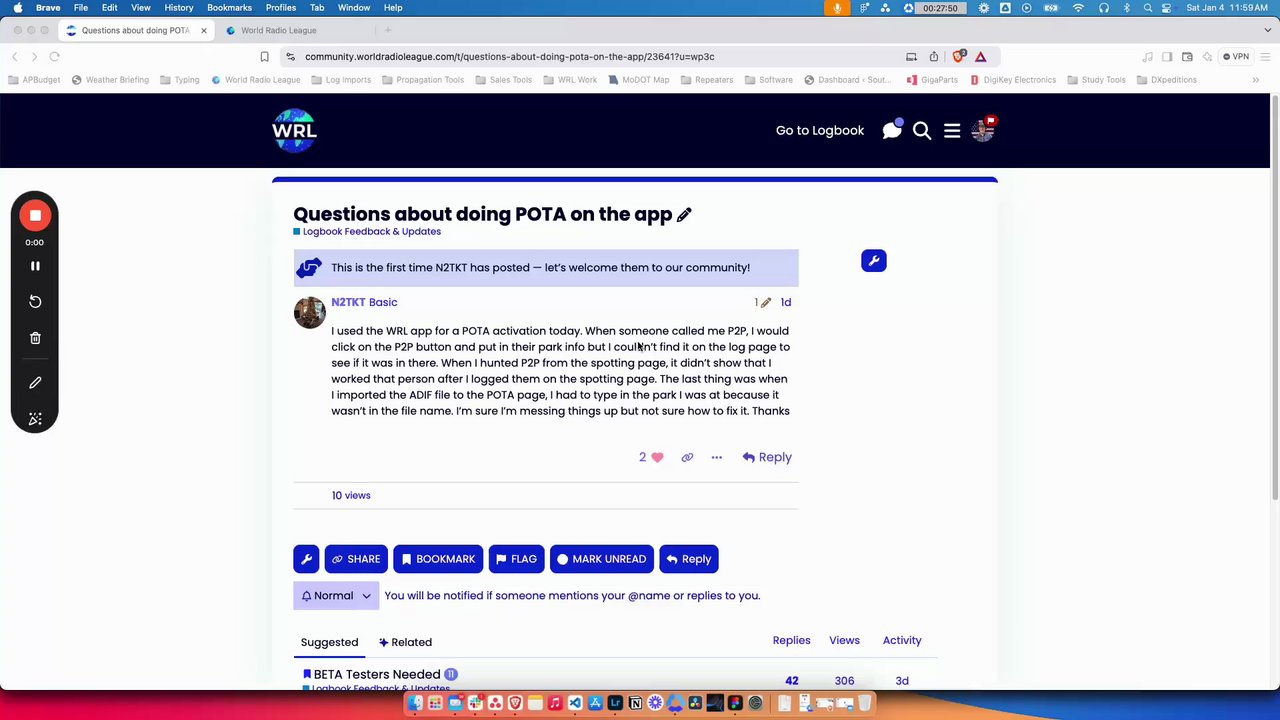
Task: Open the Study Tools bookmark folder
Action: pyautogui.click(x=1096, y=80)
